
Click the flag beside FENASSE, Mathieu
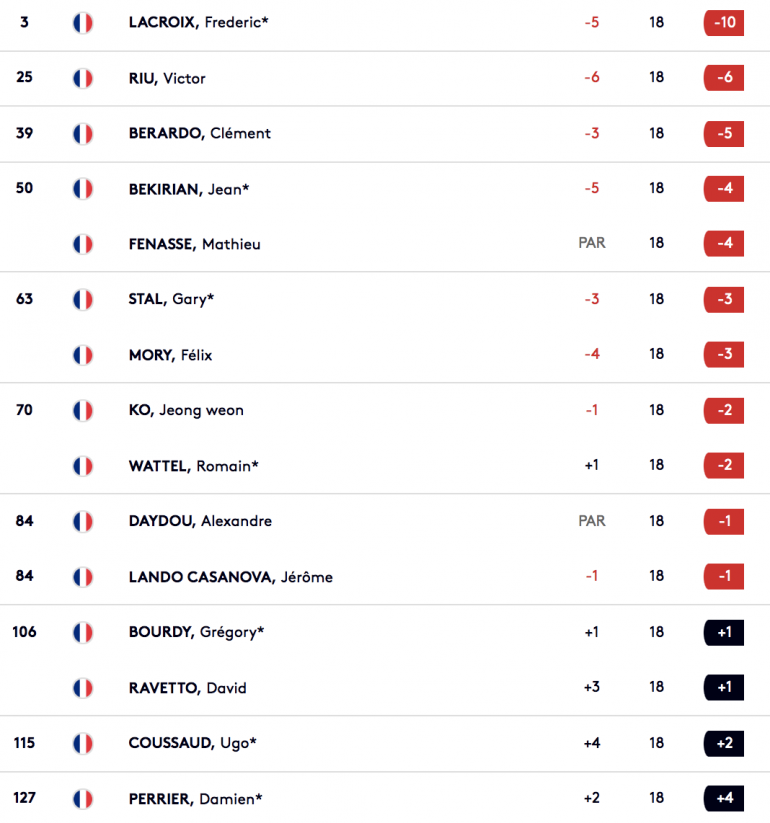[x=83, y=245]
